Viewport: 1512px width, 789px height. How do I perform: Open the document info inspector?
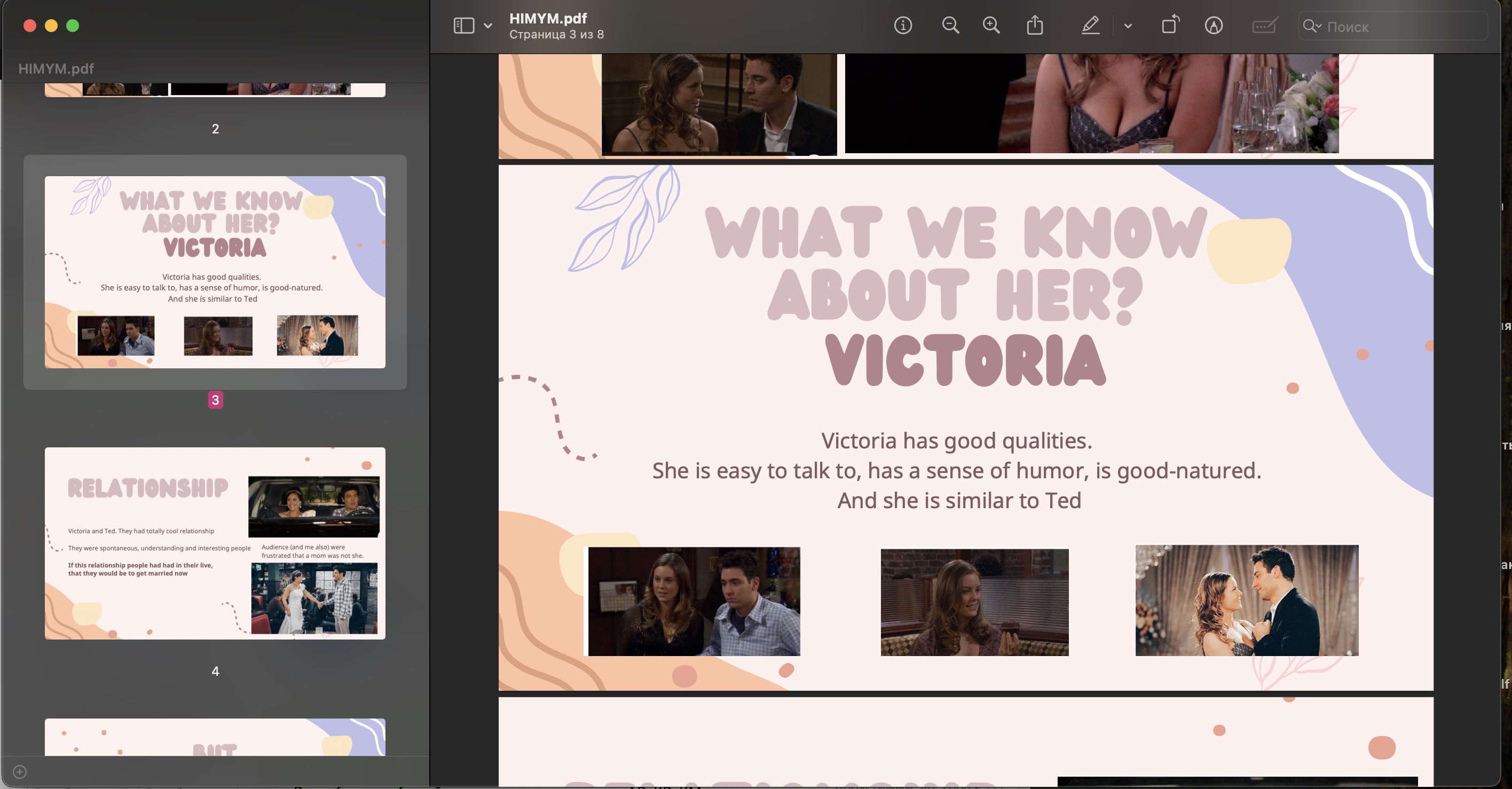903,25
